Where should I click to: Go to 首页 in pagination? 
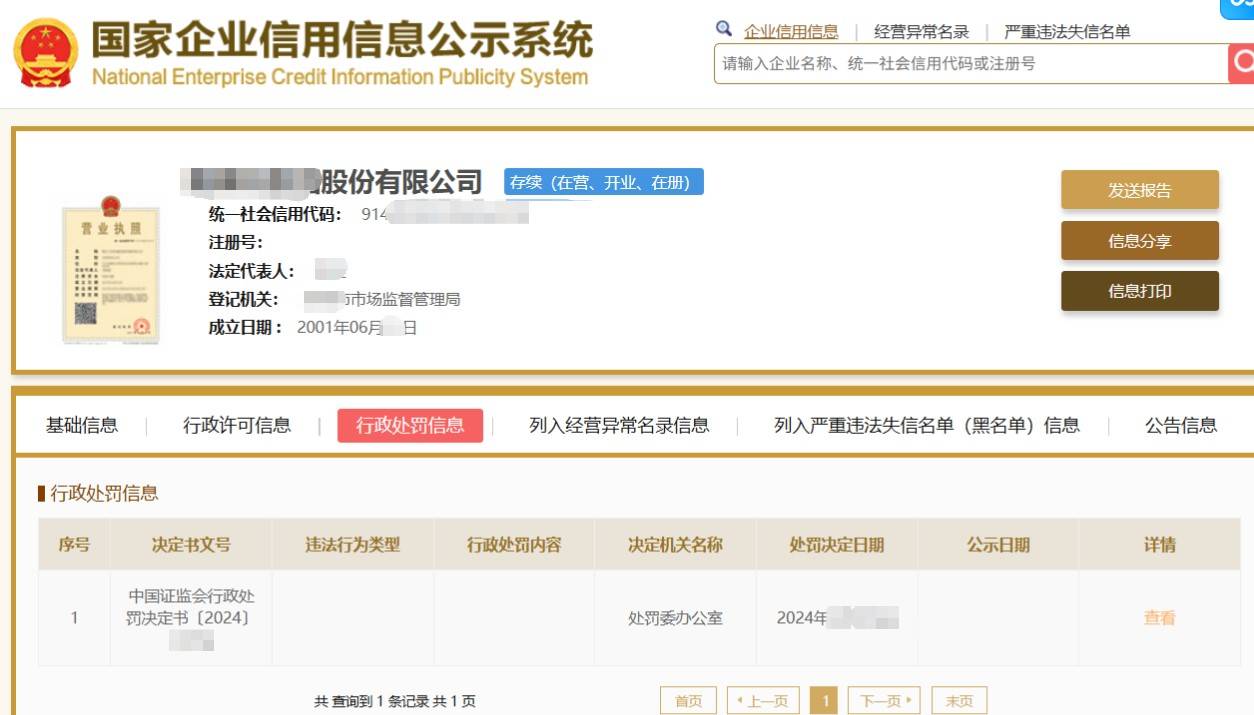[x=688, y=701]
